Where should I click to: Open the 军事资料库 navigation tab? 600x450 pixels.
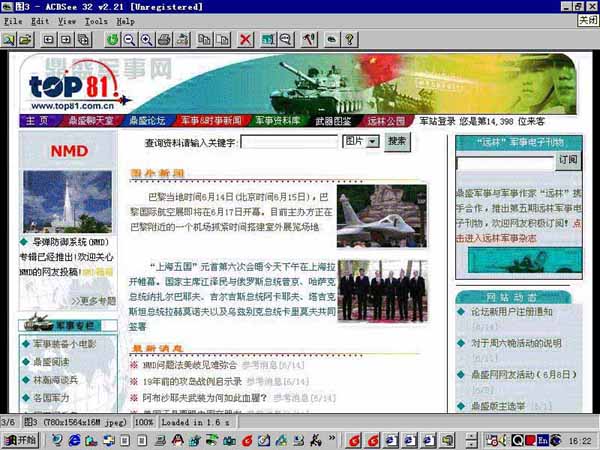tap(278, 120)
